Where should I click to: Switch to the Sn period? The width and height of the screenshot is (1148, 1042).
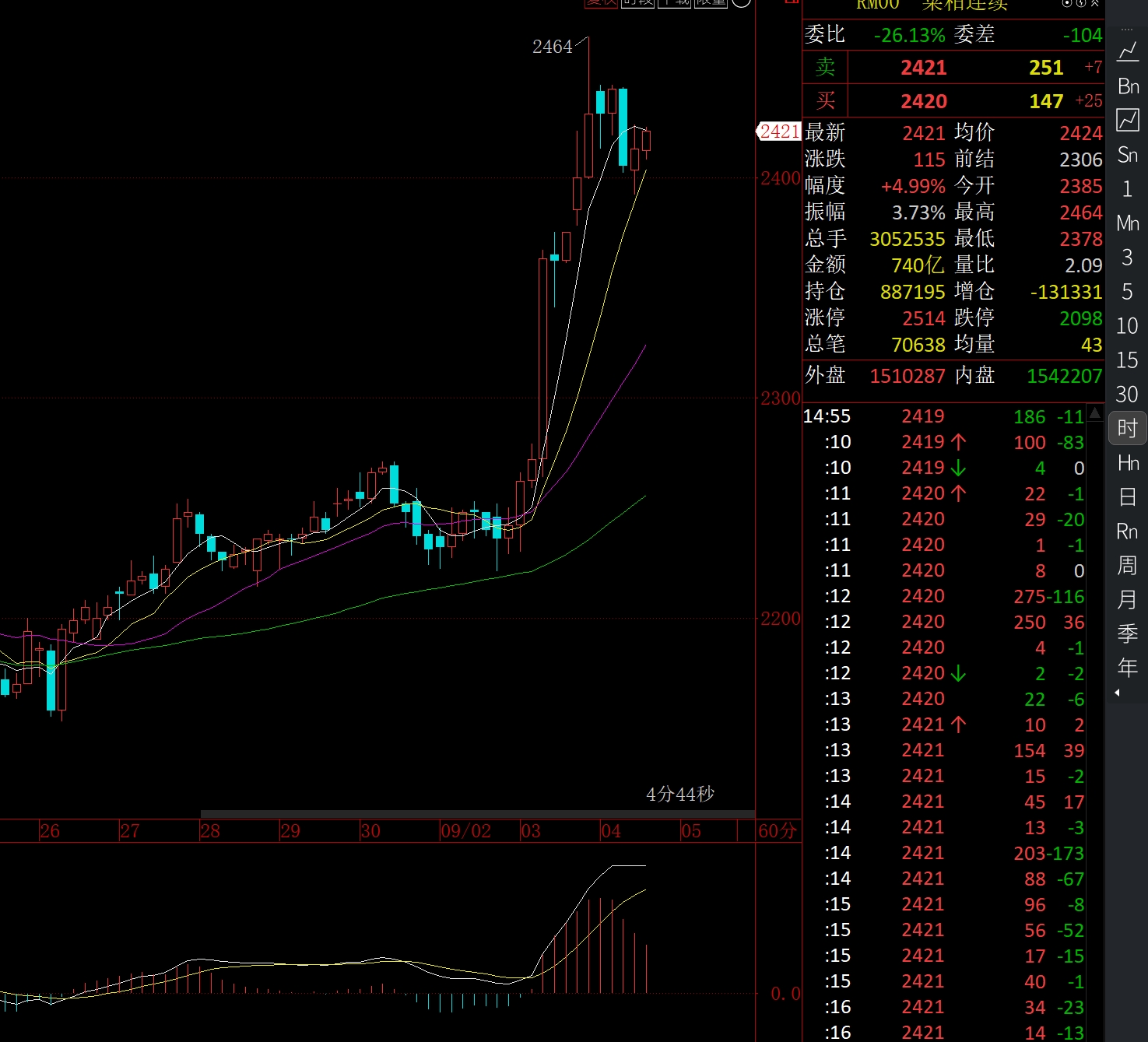1128,154
